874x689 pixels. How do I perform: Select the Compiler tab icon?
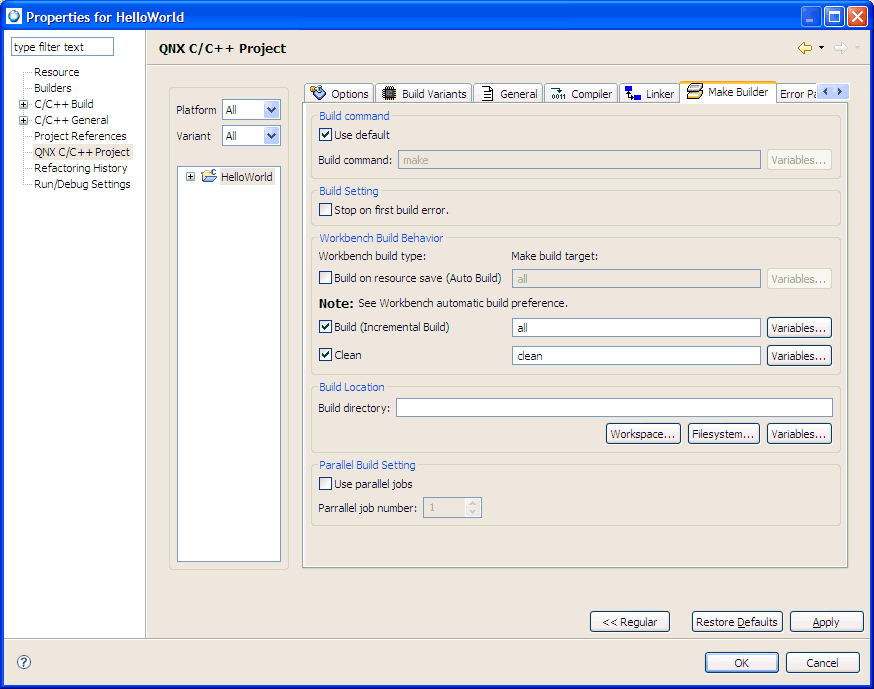coord(556,93)
